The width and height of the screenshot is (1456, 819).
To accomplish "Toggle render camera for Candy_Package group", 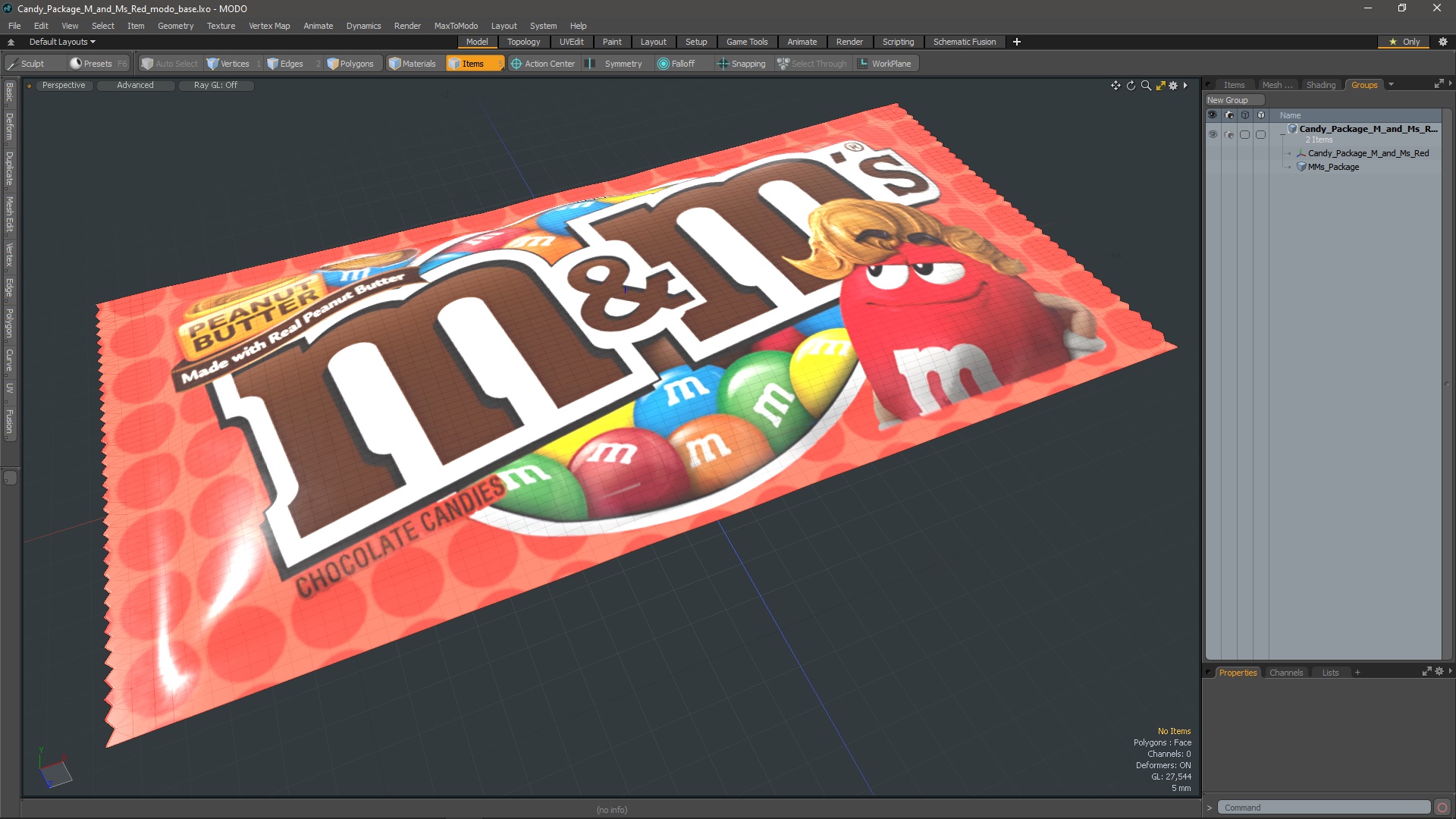I will click(x=1229, y=134).
